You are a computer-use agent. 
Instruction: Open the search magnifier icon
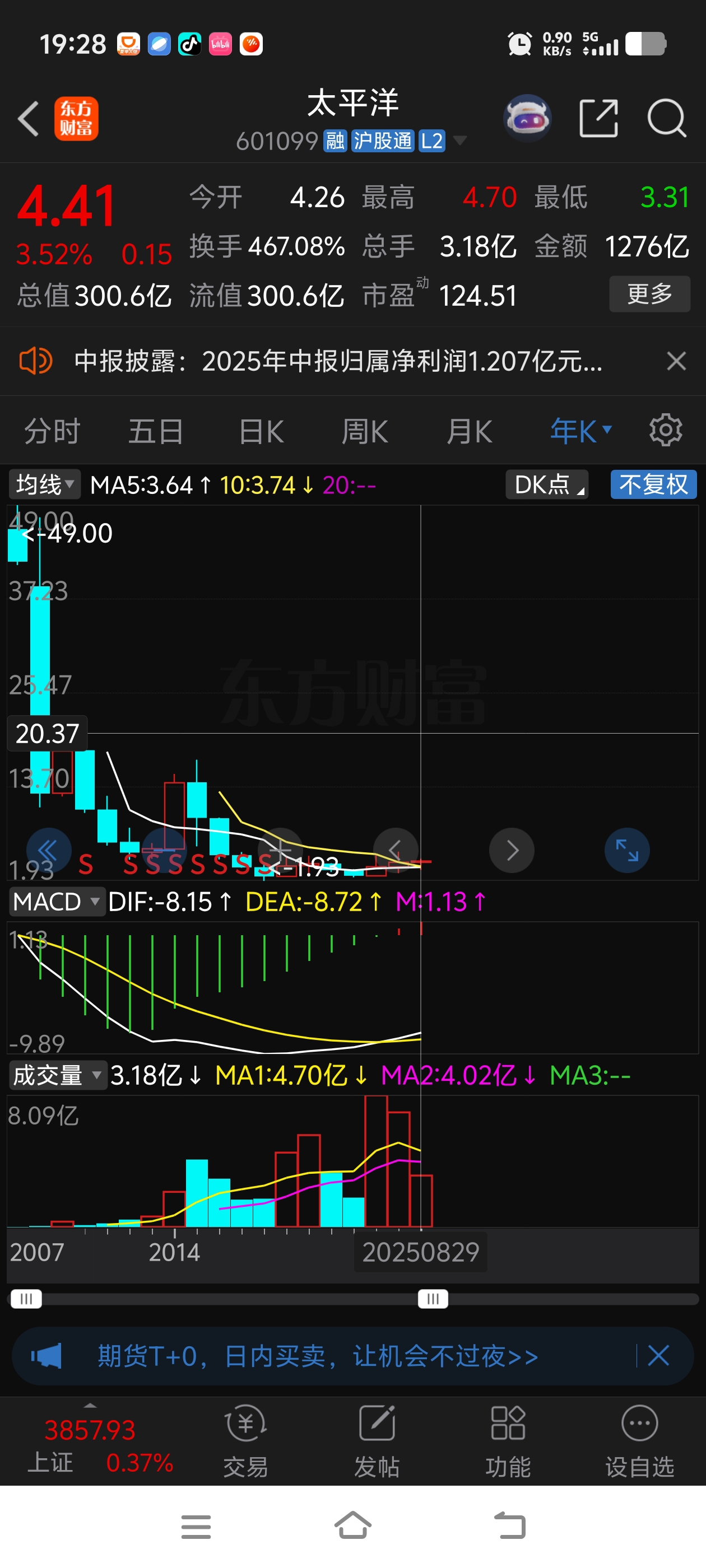[x=666, y=118]
